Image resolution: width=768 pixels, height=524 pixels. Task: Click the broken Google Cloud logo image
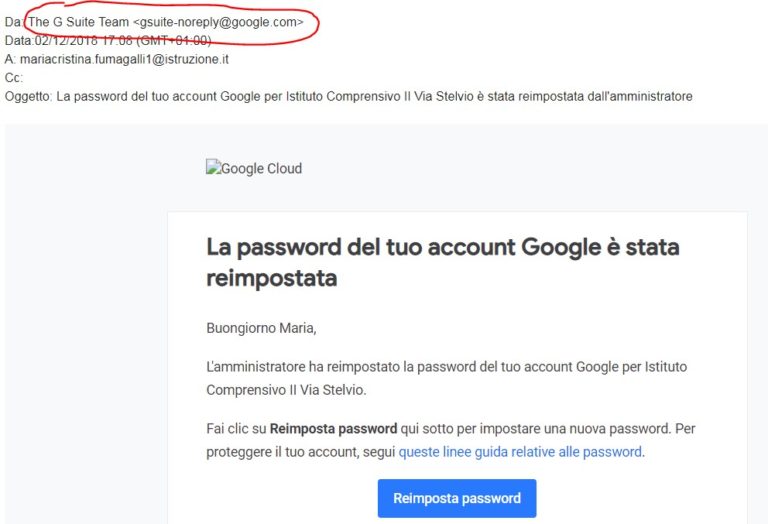pyautogui.click(x=254, y=168)
